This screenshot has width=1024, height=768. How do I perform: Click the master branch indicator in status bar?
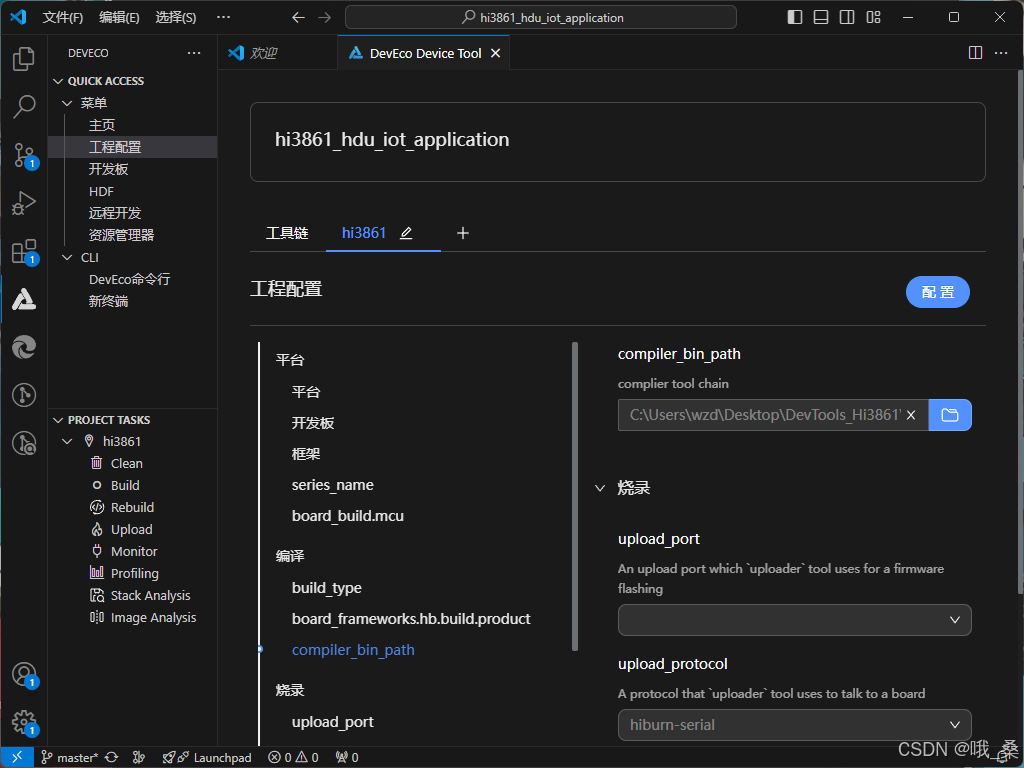(70, 758)
